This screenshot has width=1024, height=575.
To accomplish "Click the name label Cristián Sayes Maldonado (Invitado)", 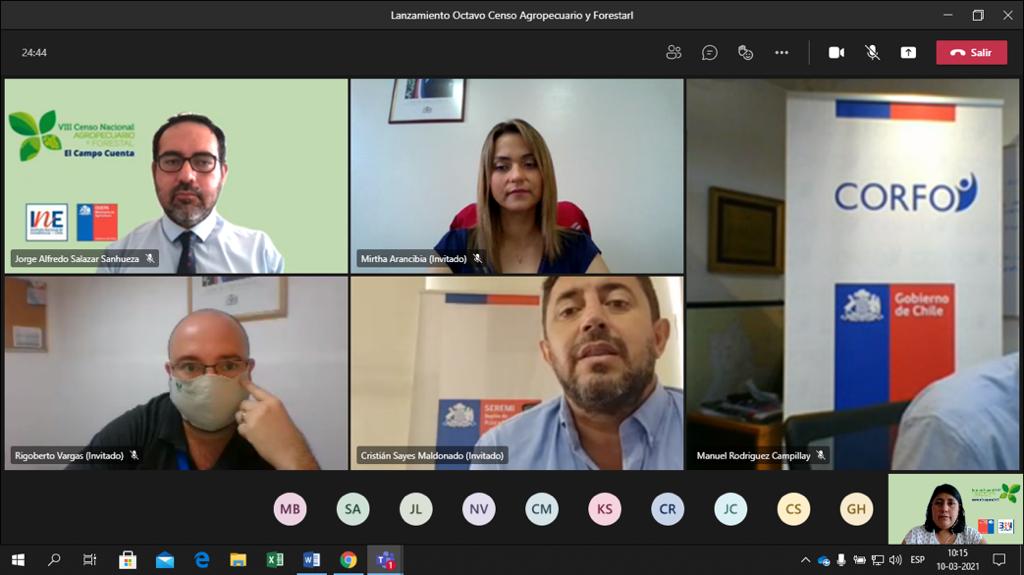I will (432, 455).
